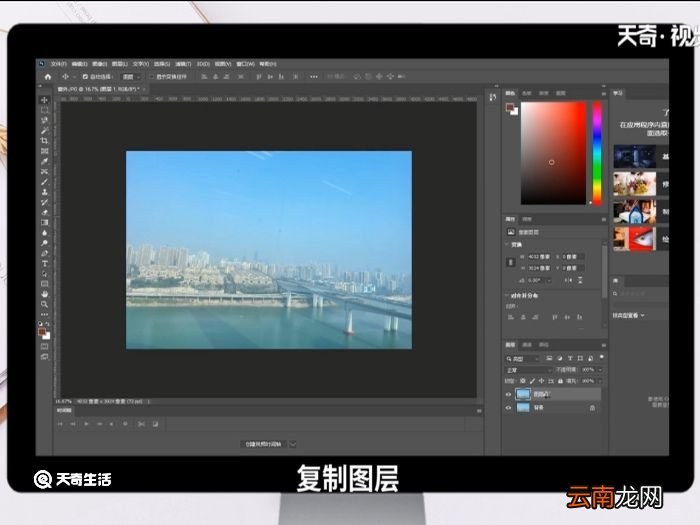The image size is (700, 525).
Task: Select the History Brush tool
Action: 44,202
